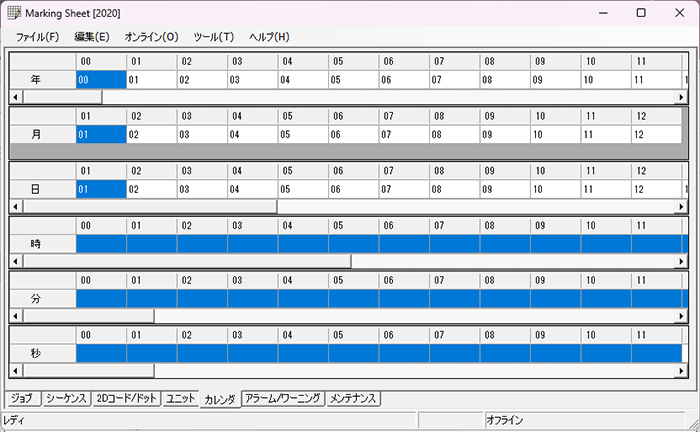Click right scroll arrow in 時 row

(682, 261)
